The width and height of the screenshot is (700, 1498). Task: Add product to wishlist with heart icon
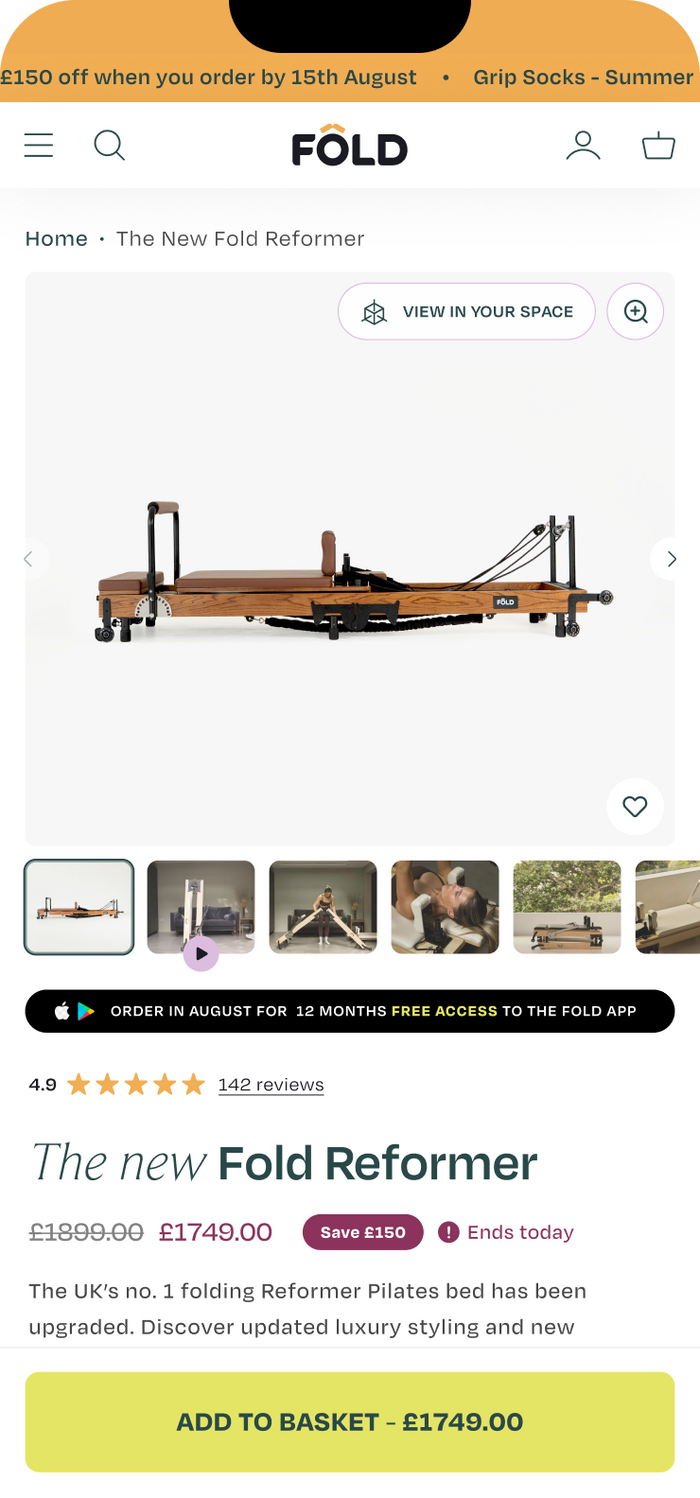click(x=635, y=806)
